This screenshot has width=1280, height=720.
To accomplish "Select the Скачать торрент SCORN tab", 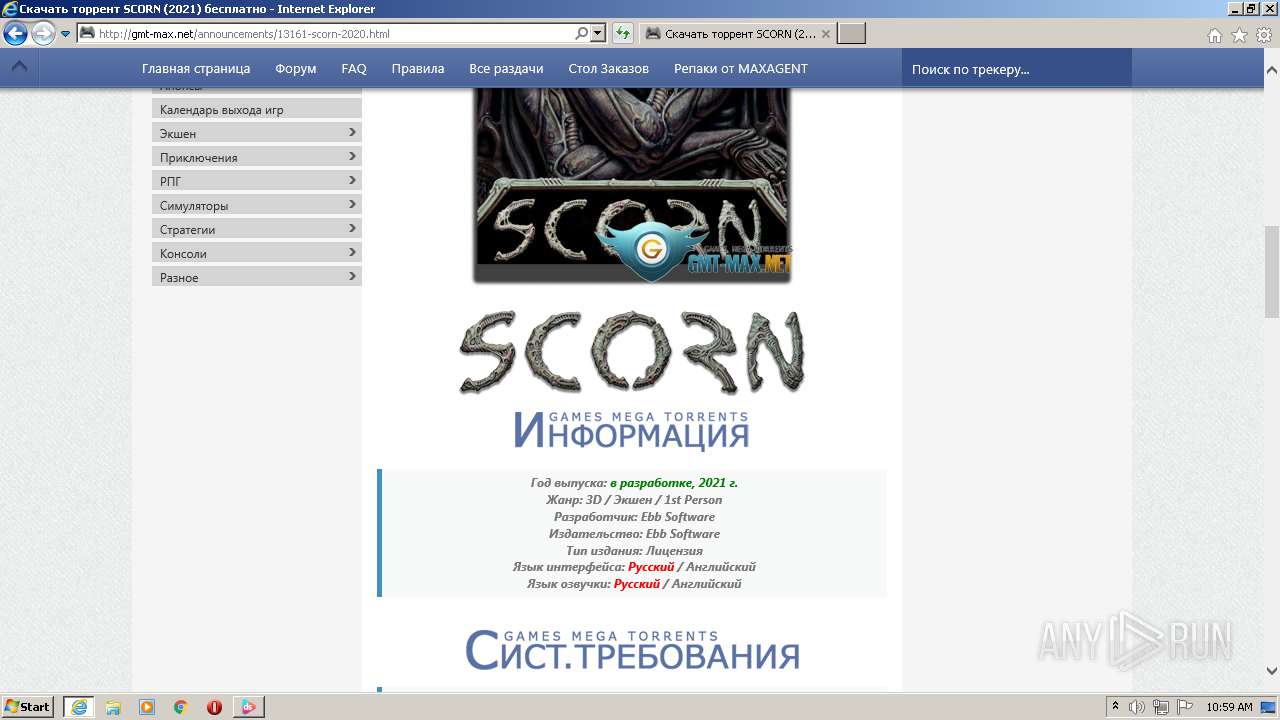I will tap(736, 34).
